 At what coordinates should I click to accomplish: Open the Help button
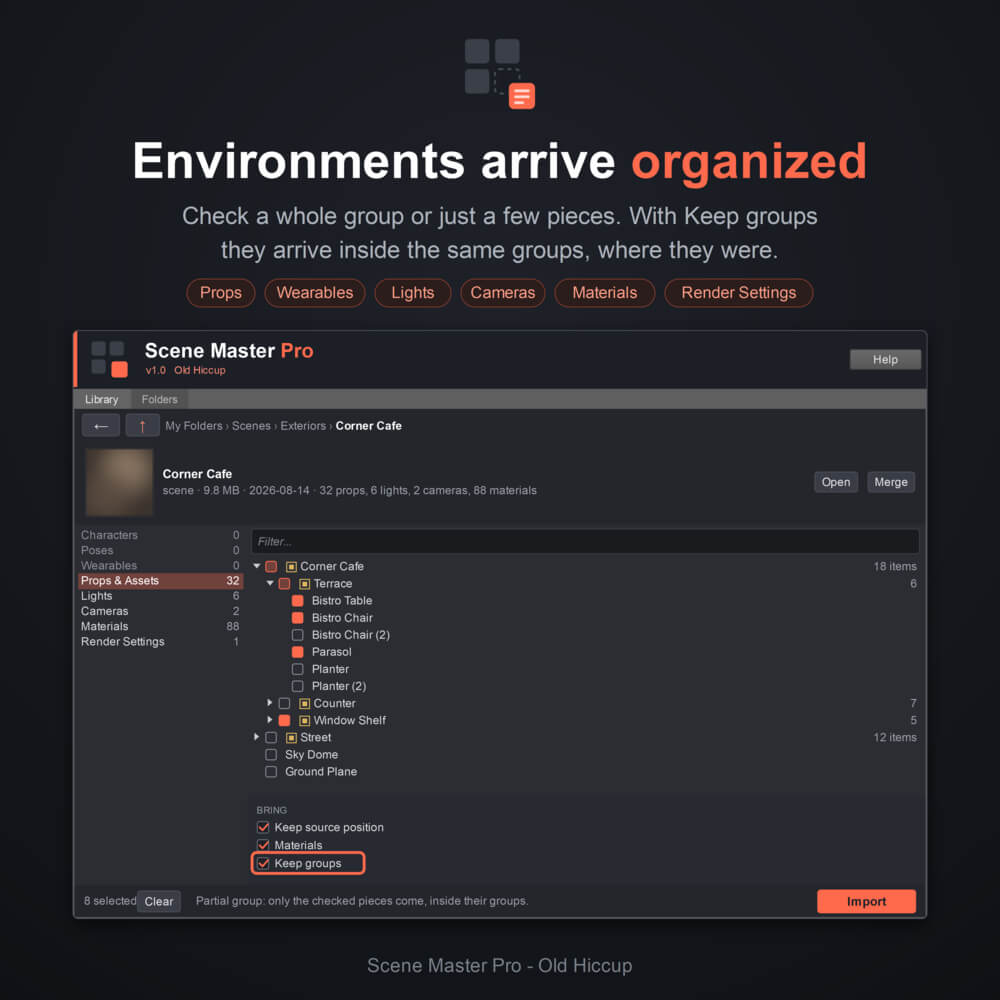[885, 360]
